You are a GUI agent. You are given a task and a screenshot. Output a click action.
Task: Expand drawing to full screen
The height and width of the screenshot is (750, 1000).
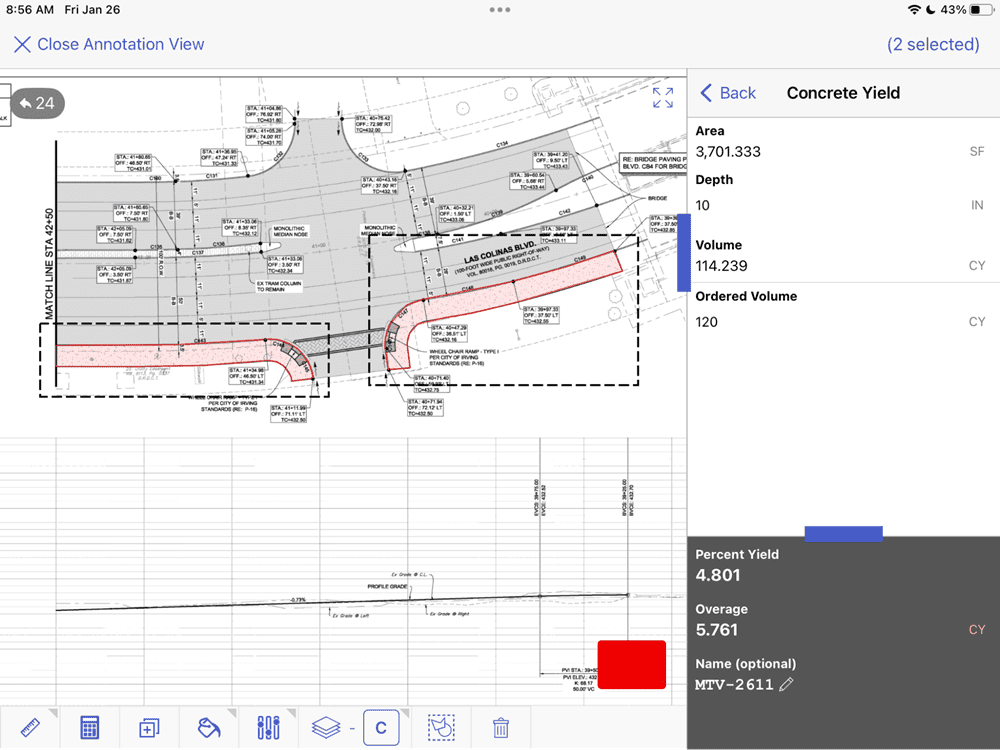tap(663, 97)
